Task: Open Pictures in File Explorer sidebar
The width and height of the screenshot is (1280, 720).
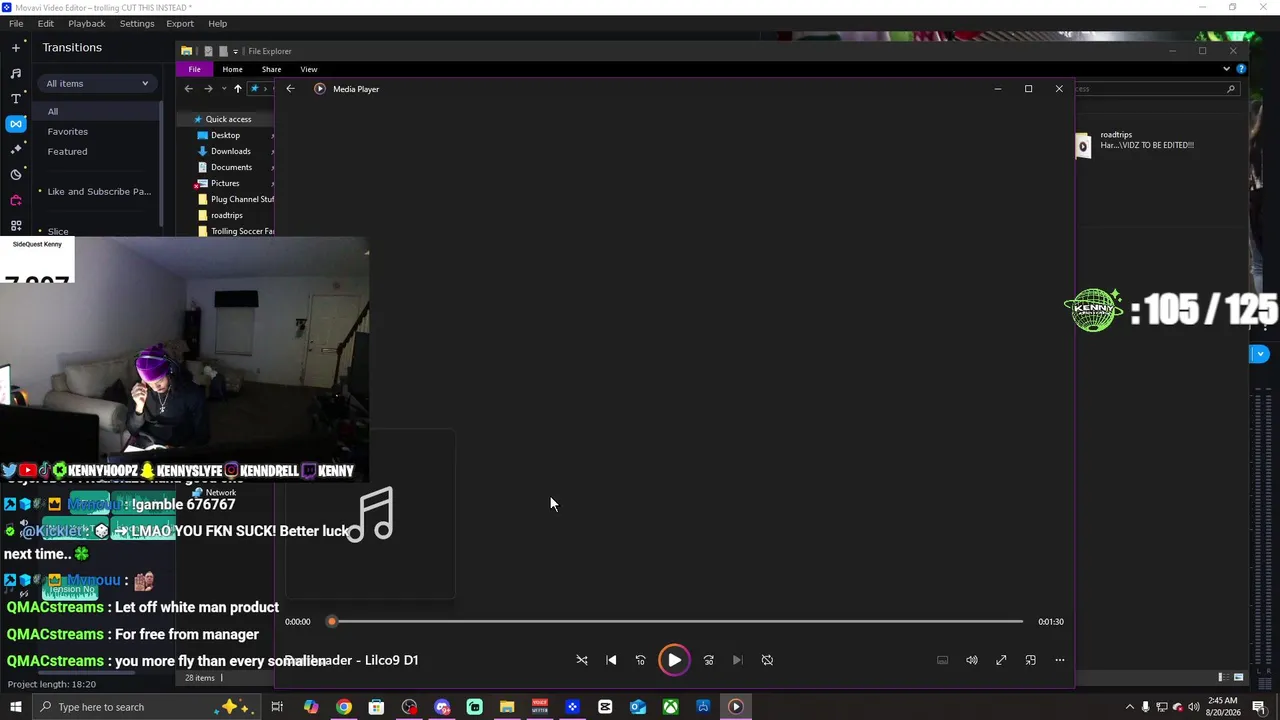Action: coord(225,183)
